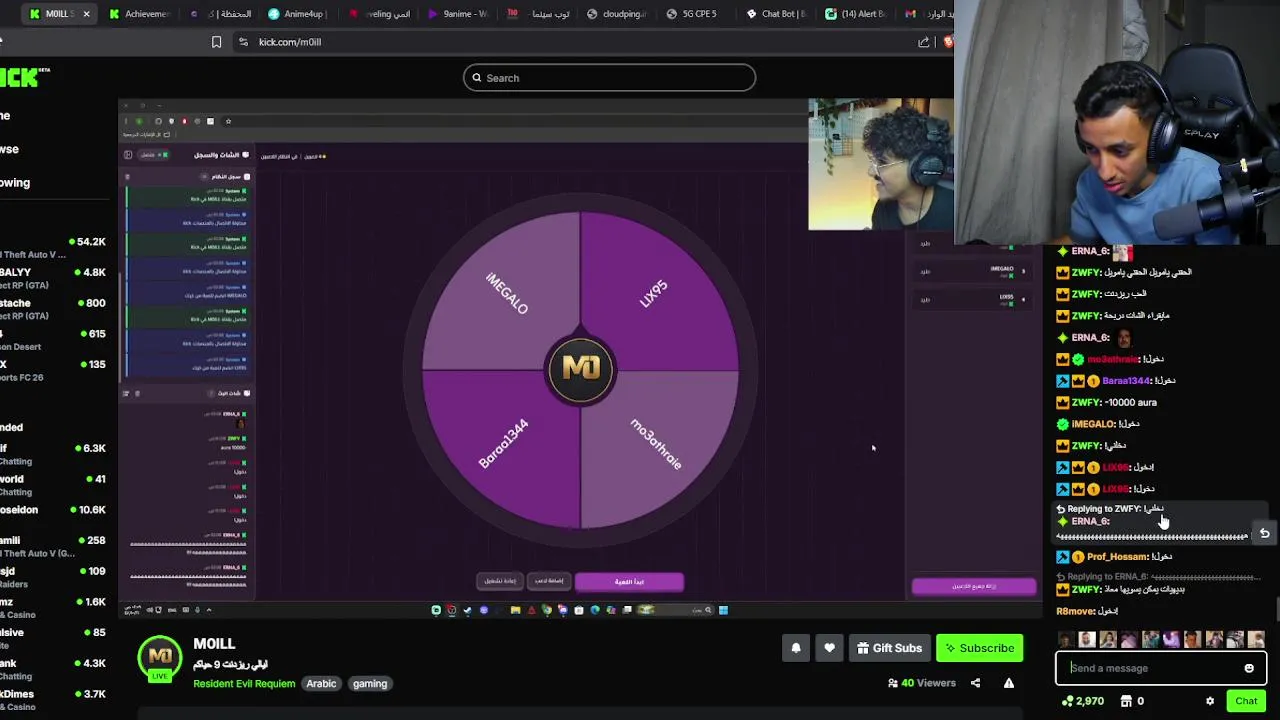
Task: Open sidebar channel with 4.8K viewers
Action: pyautogui.click(x=53, y=279)
